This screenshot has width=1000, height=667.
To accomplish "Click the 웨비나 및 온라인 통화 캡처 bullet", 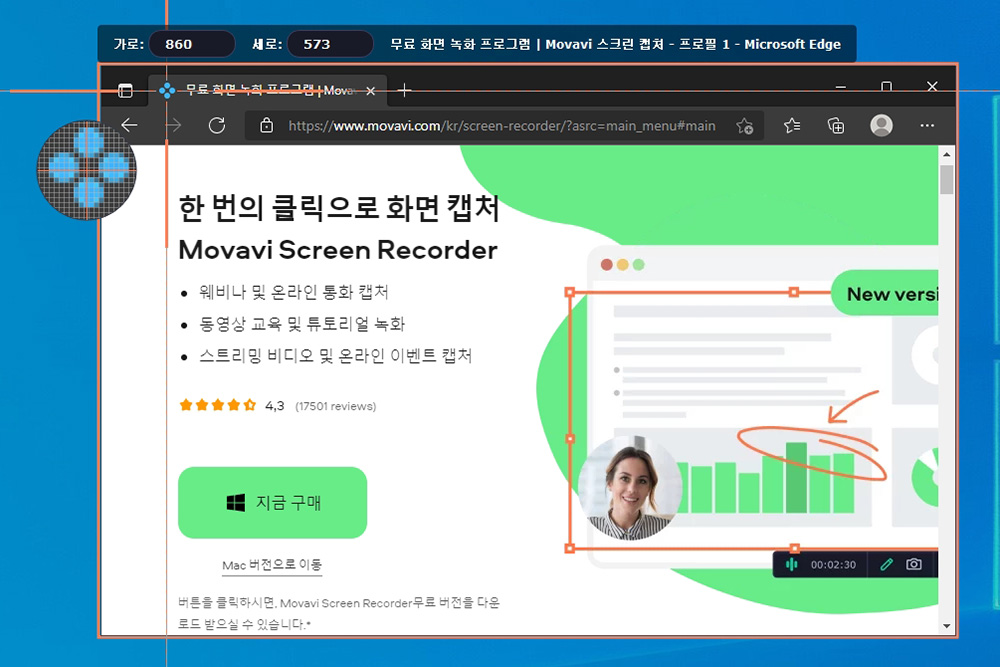I will tap(293, 292).
